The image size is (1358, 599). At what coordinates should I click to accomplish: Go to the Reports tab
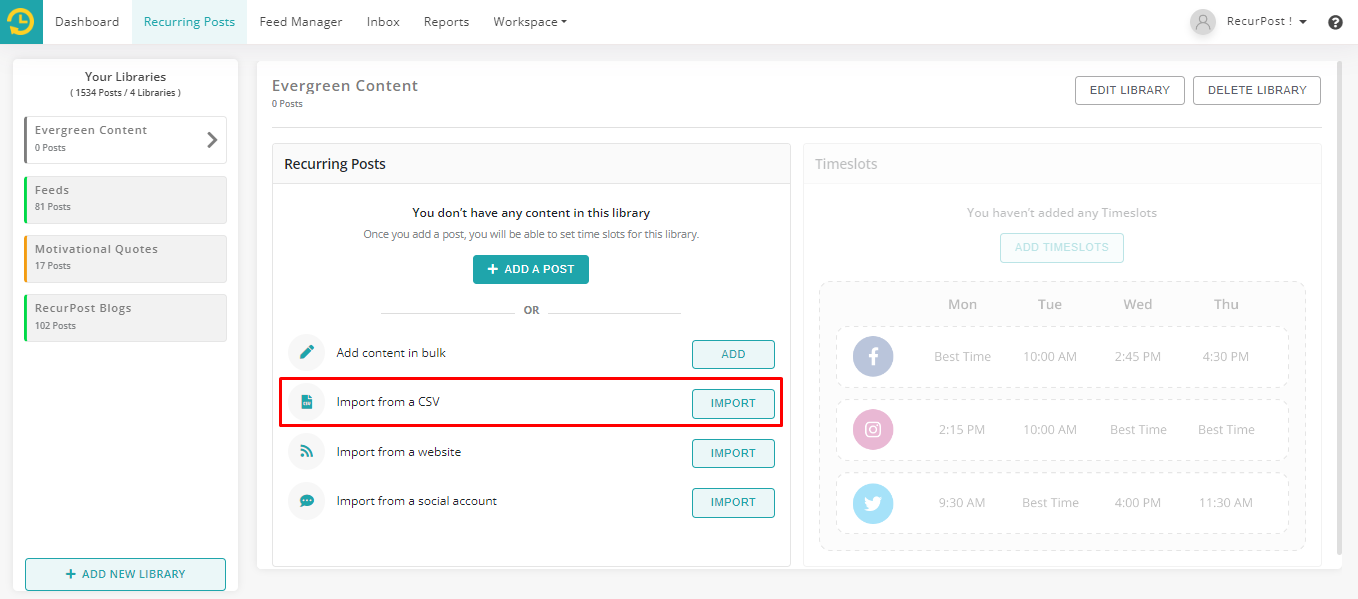pos(446,22)
